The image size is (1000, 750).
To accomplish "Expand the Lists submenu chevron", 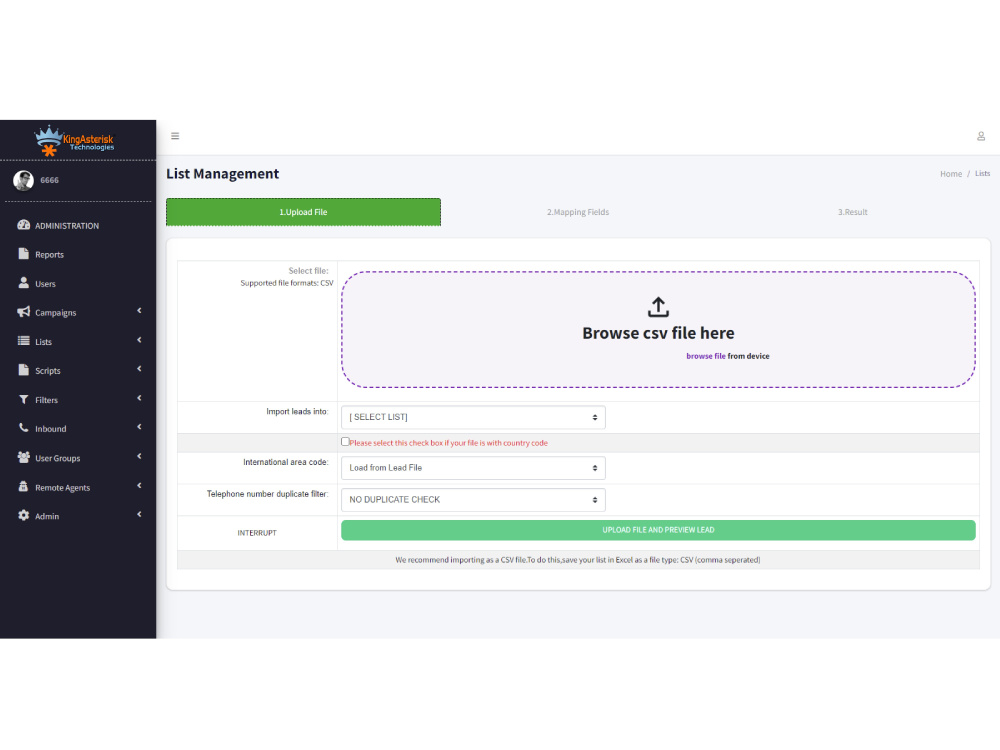I will point(139,340).
